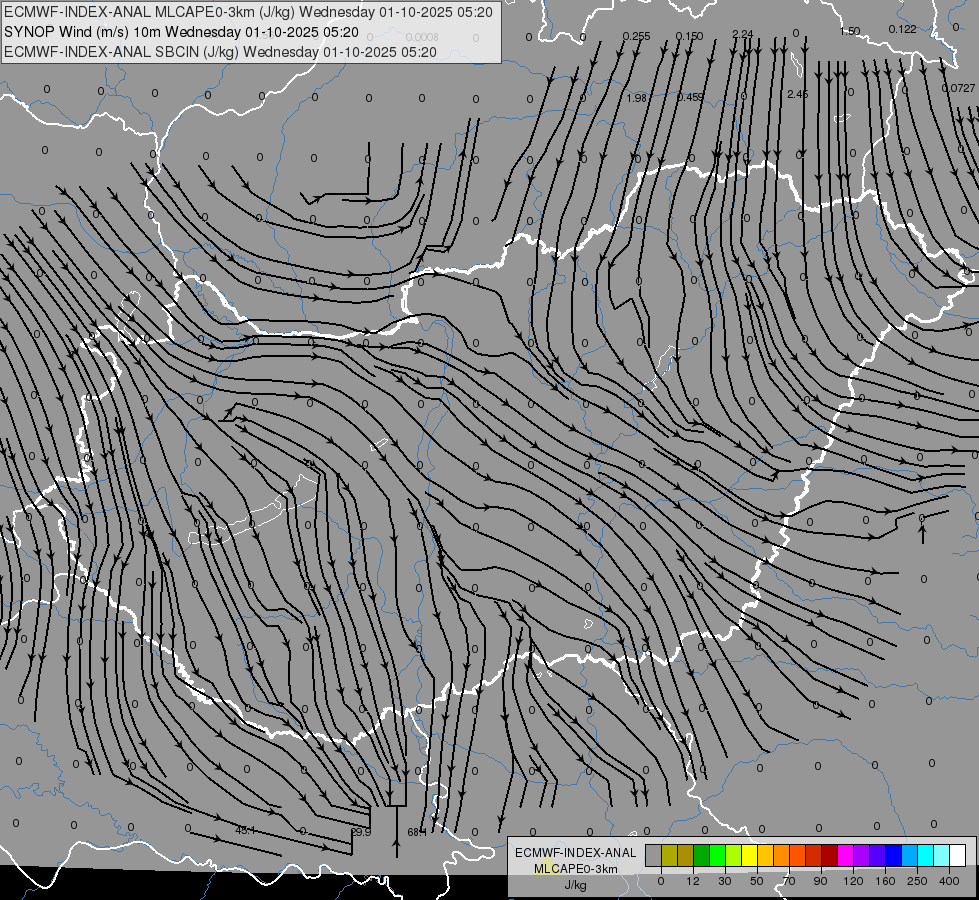The width and height of the screenshot is (979, 900).
Task: Click the deep blue legend swatch
Action: click(893, 855)
